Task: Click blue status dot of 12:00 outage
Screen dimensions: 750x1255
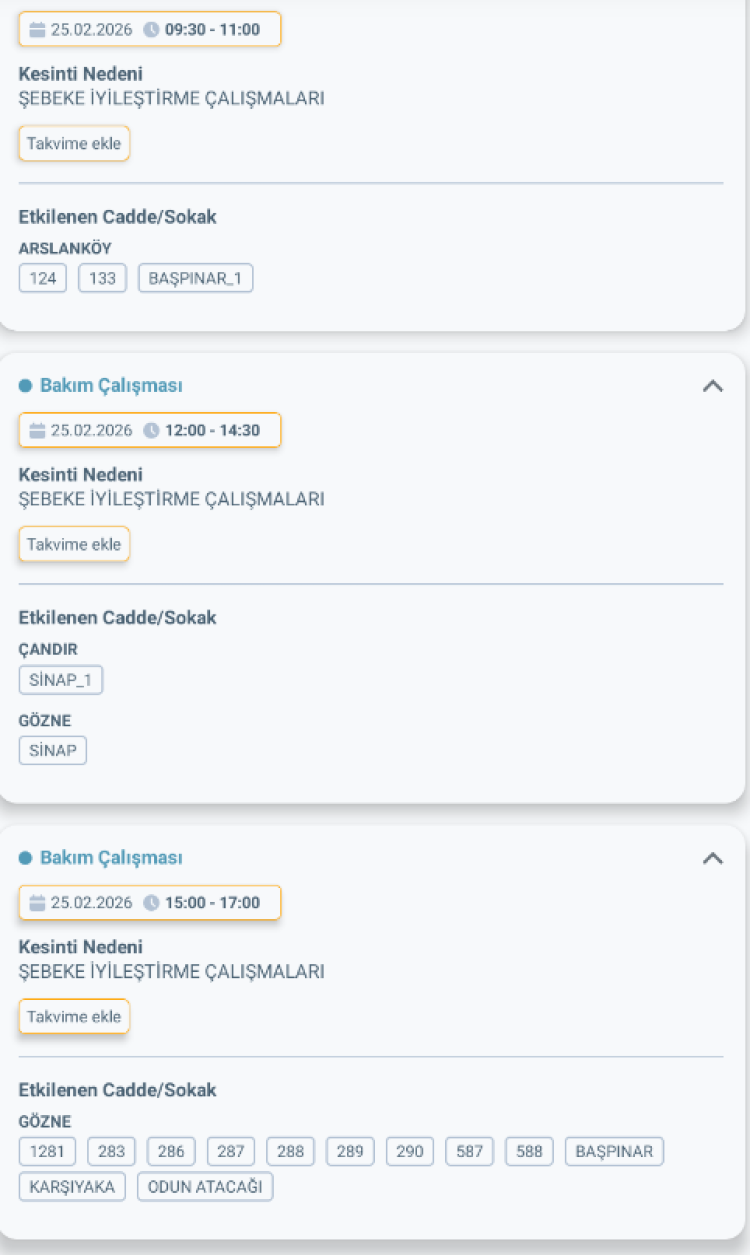Action: (26, 386)
